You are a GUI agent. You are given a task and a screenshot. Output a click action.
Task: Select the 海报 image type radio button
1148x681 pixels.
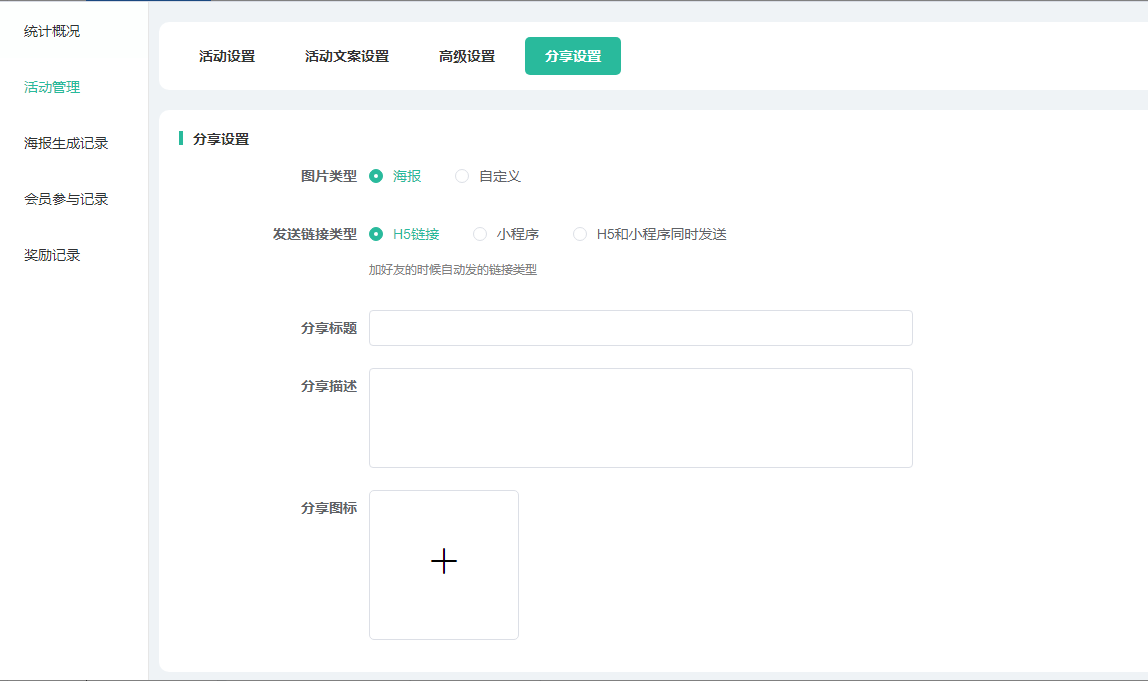[x=377, y=176]
